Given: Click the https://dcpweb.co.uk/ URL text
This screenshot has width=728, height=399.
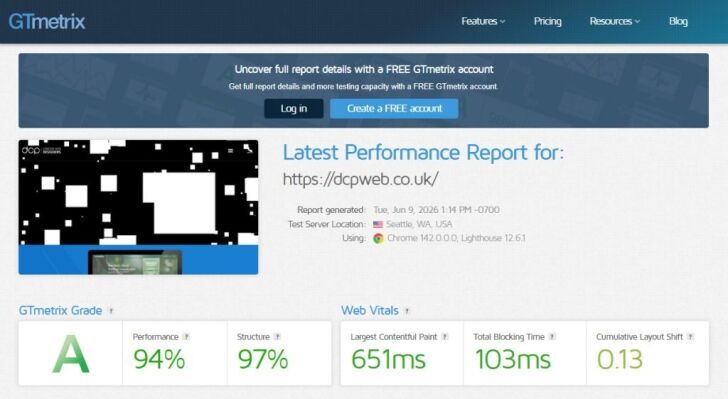Looking at the screenshot, I should click(360, 179).
